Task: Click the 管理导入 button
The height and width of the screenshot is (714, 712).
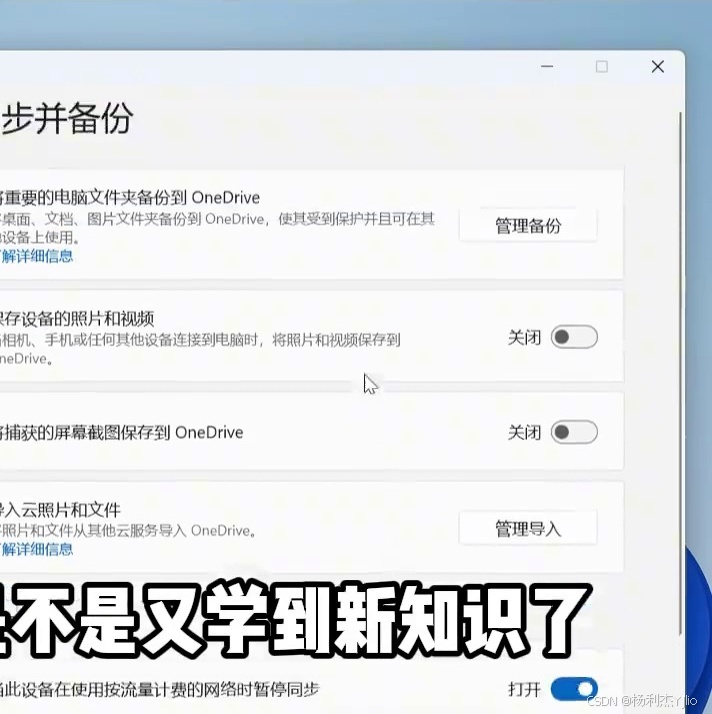Action: tap(528, 529)
